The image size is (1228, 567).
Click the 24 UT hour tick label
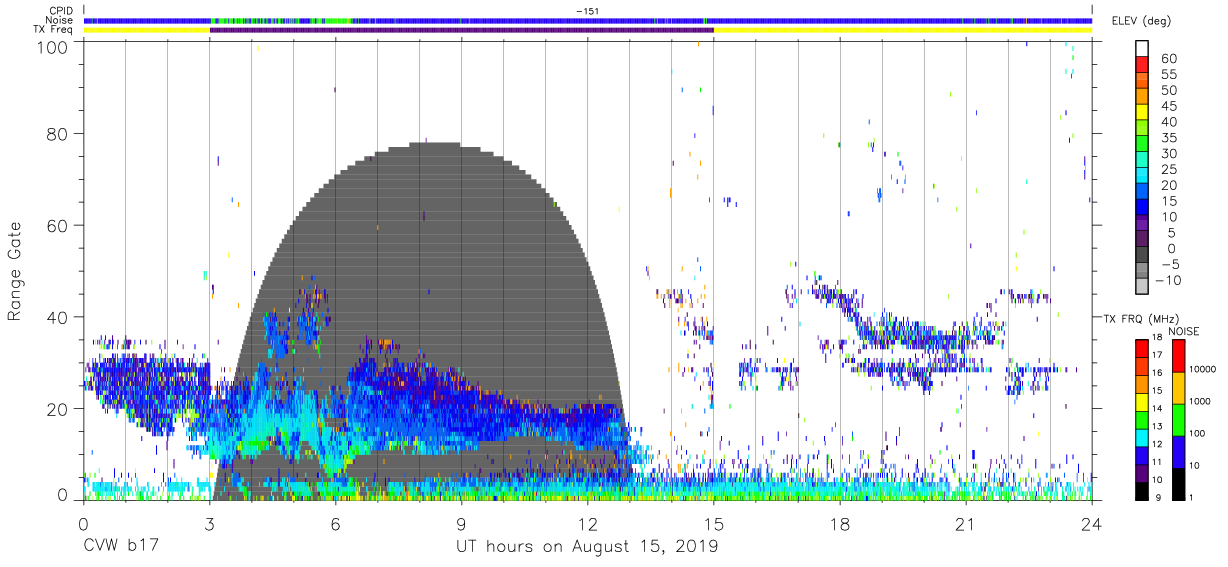click(x=1092, y=525)
